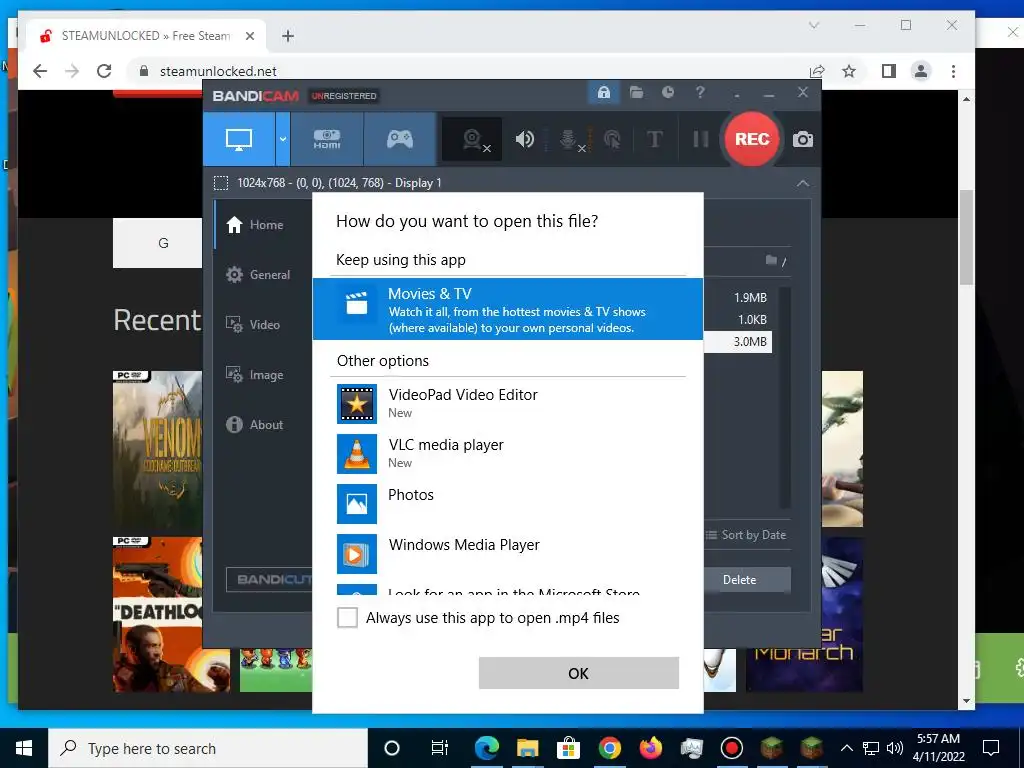The height and width of the screenshot is (768, 1024).
Task: Toggle text overlay T icon
Action: (654, 139)
